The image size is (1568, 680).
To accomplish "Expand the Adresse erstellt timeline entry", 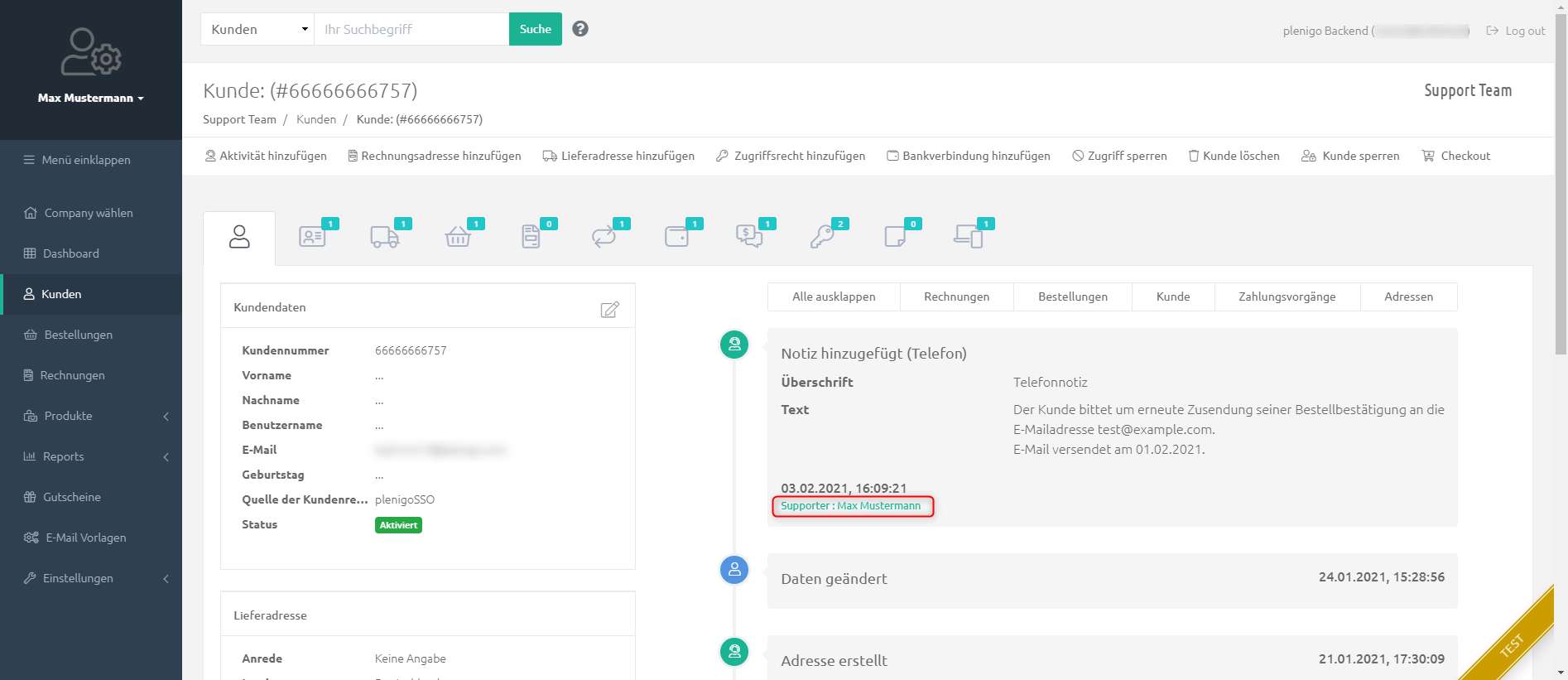I will click(1113, 658).
